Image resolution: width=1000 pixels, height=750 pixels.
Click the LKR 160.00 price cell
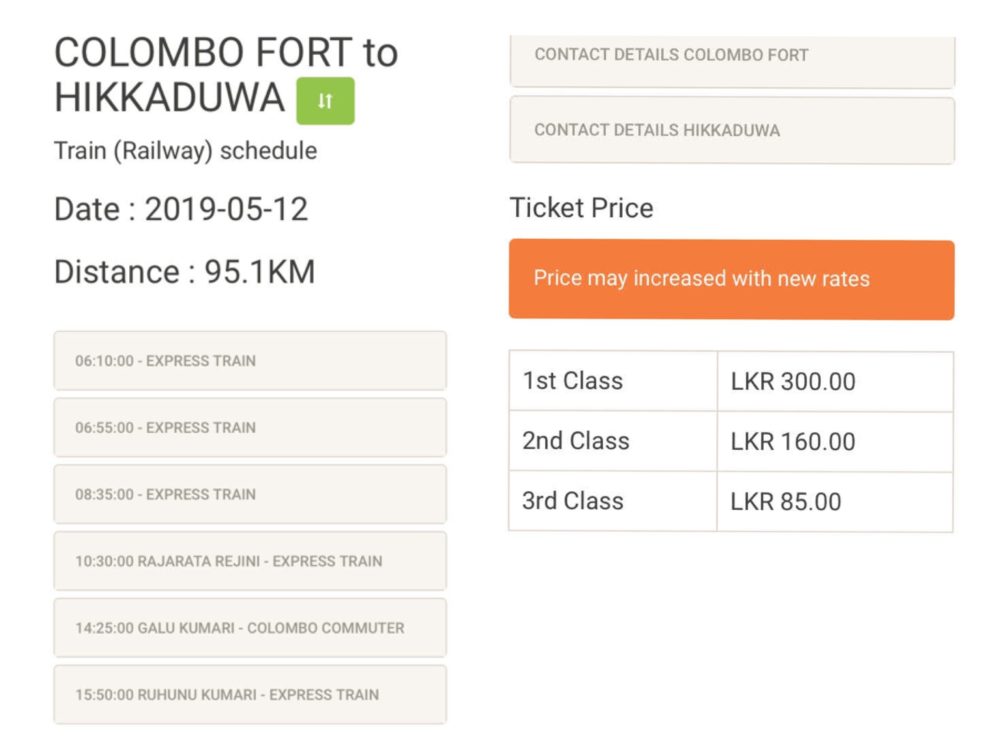tap(793, 442)
